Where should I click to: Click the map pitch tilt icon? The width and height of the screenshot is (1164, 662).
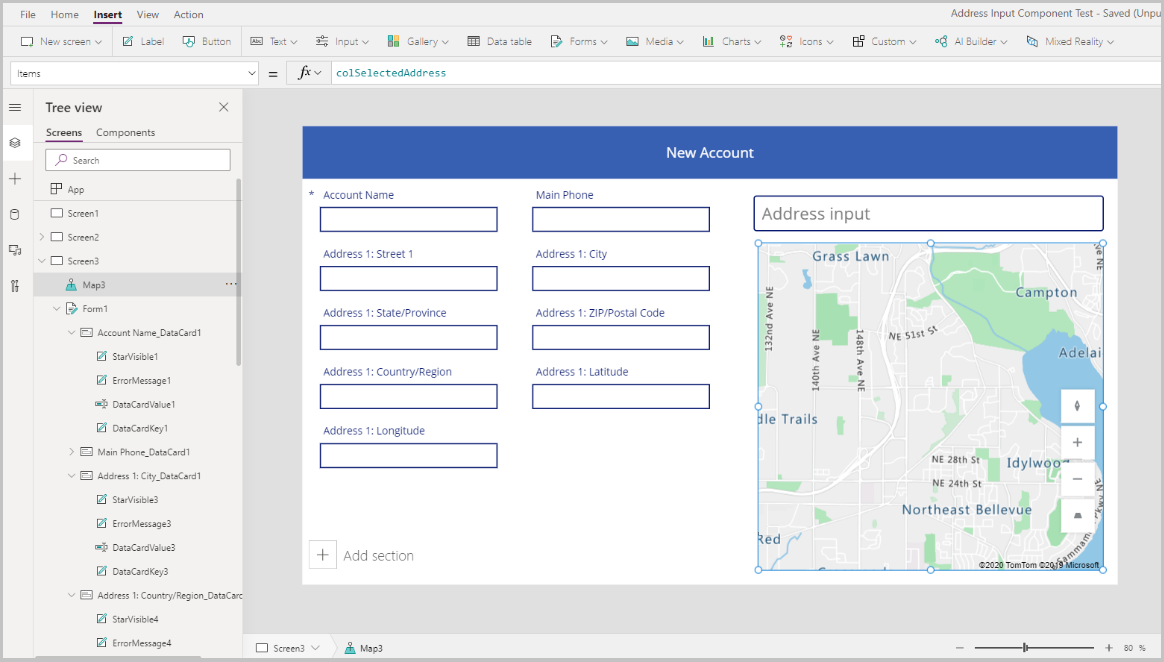pyautogui.click(x=1077, y=516)
